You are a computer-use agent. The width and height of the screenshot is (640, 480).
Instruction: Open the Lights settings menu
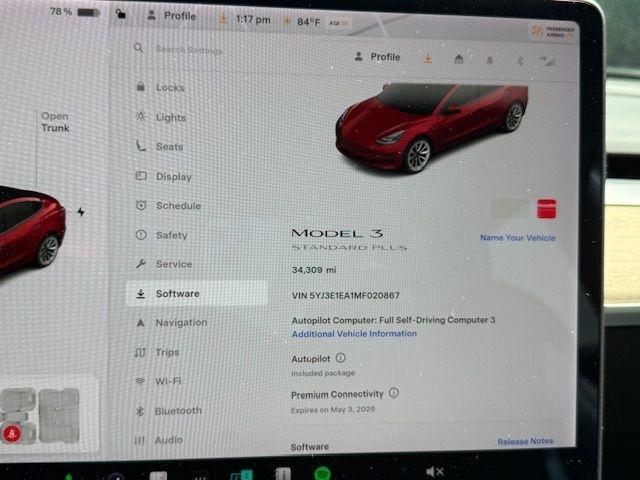(x=171, y=118)
